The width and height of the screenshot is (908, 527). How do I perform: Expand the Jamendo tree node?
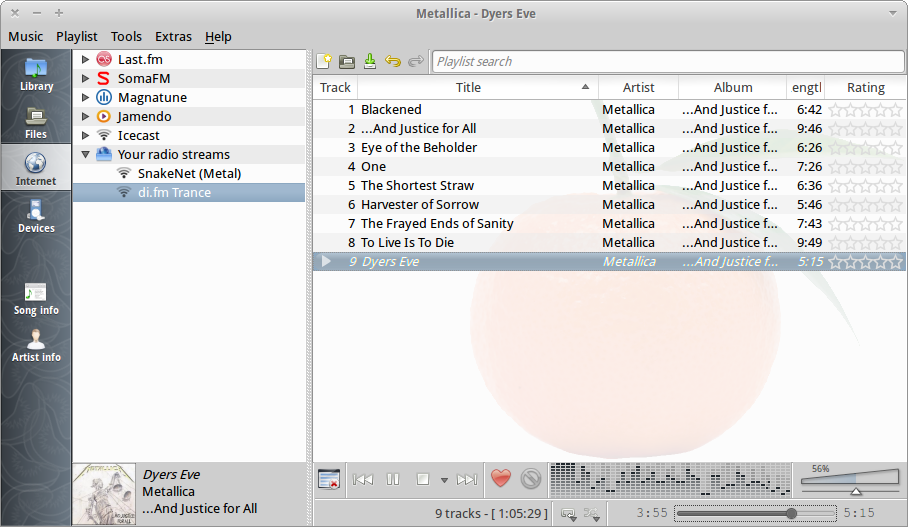coord(85,116)
